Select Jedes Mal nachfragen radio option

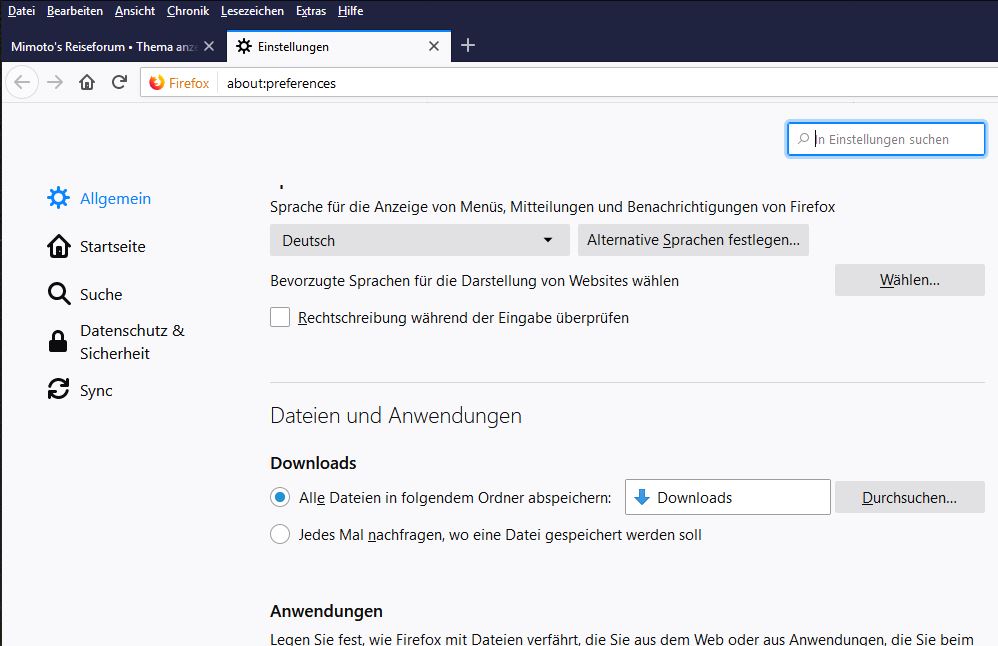click(280, 534)
